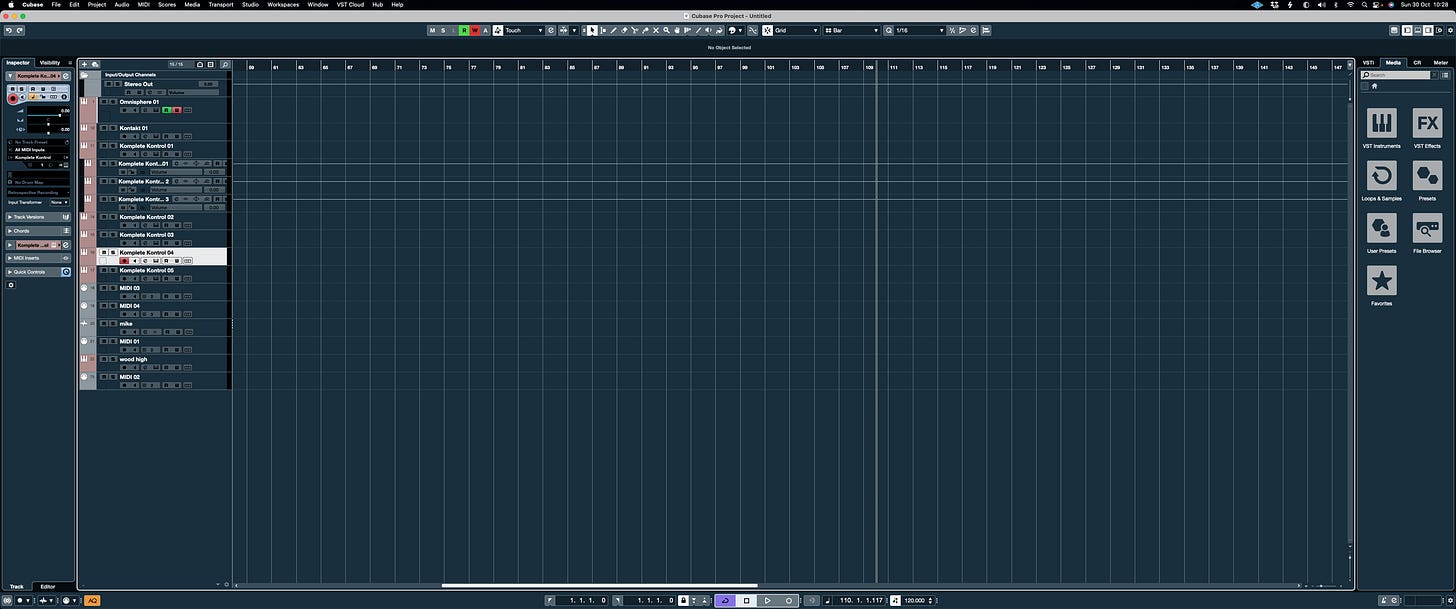Open the 1/16 quantize preset dropdown
Viewport: 1456px width, 609px height.
tap(920, 31)
